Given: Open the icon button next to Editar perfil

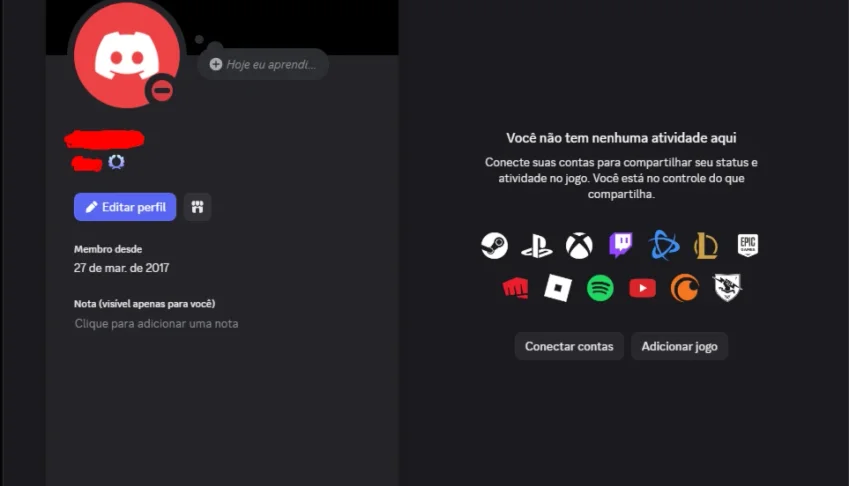Looking at the screenshot, I should point(197,207).
